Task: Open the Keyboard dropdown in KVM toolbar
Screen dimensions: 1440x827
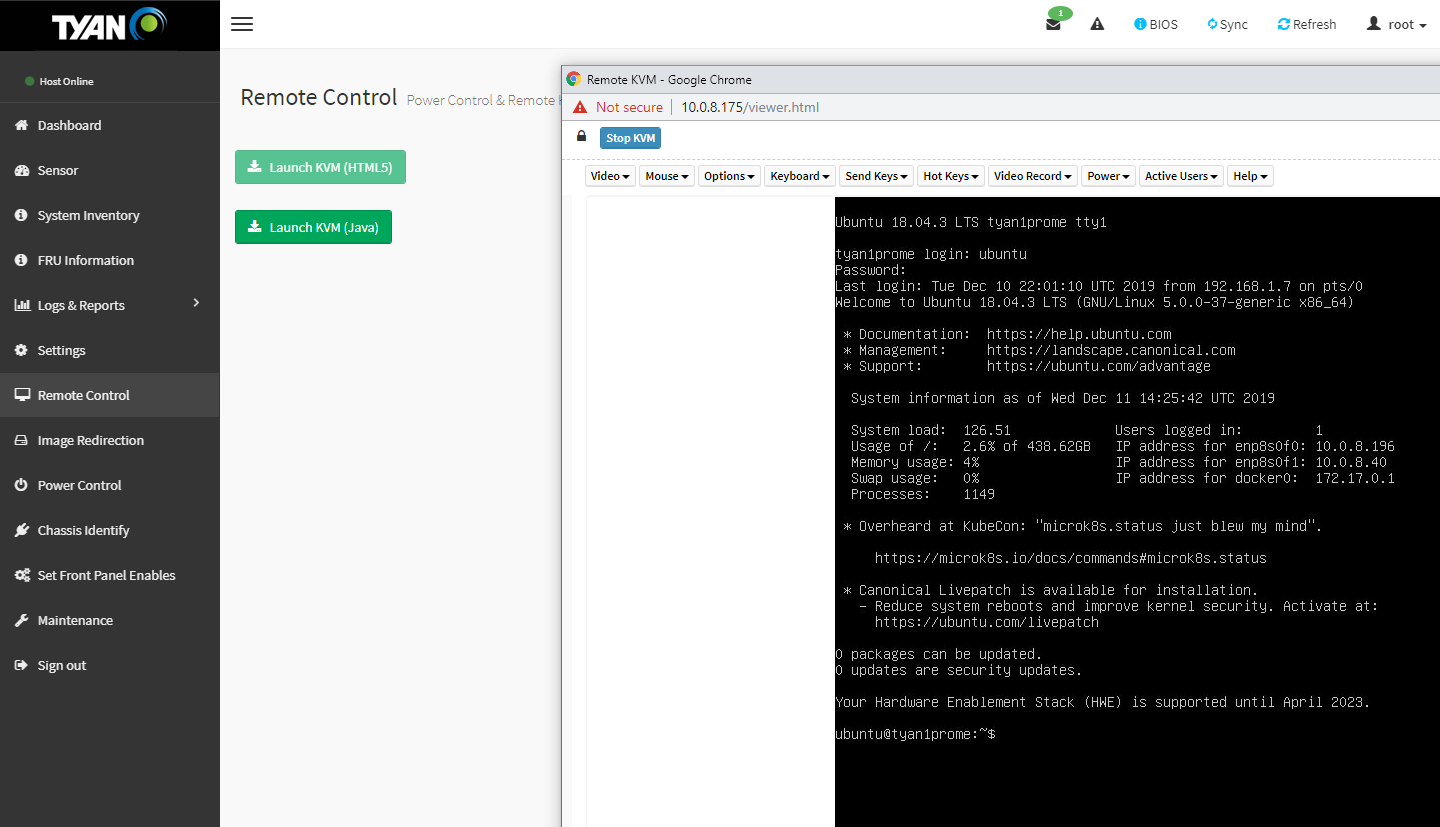Action: 800,176
